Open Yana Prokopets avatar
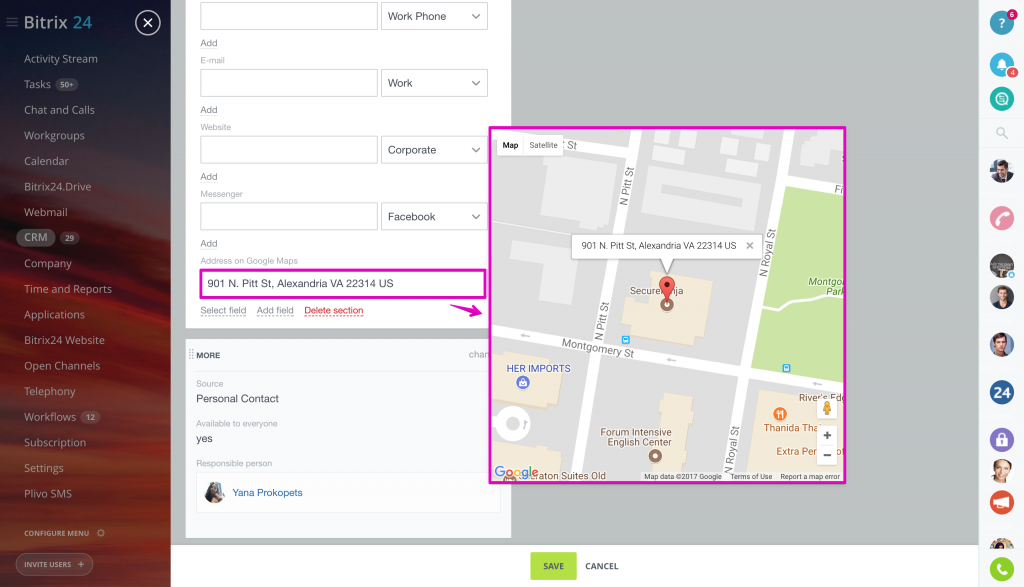 click(214, 492)
